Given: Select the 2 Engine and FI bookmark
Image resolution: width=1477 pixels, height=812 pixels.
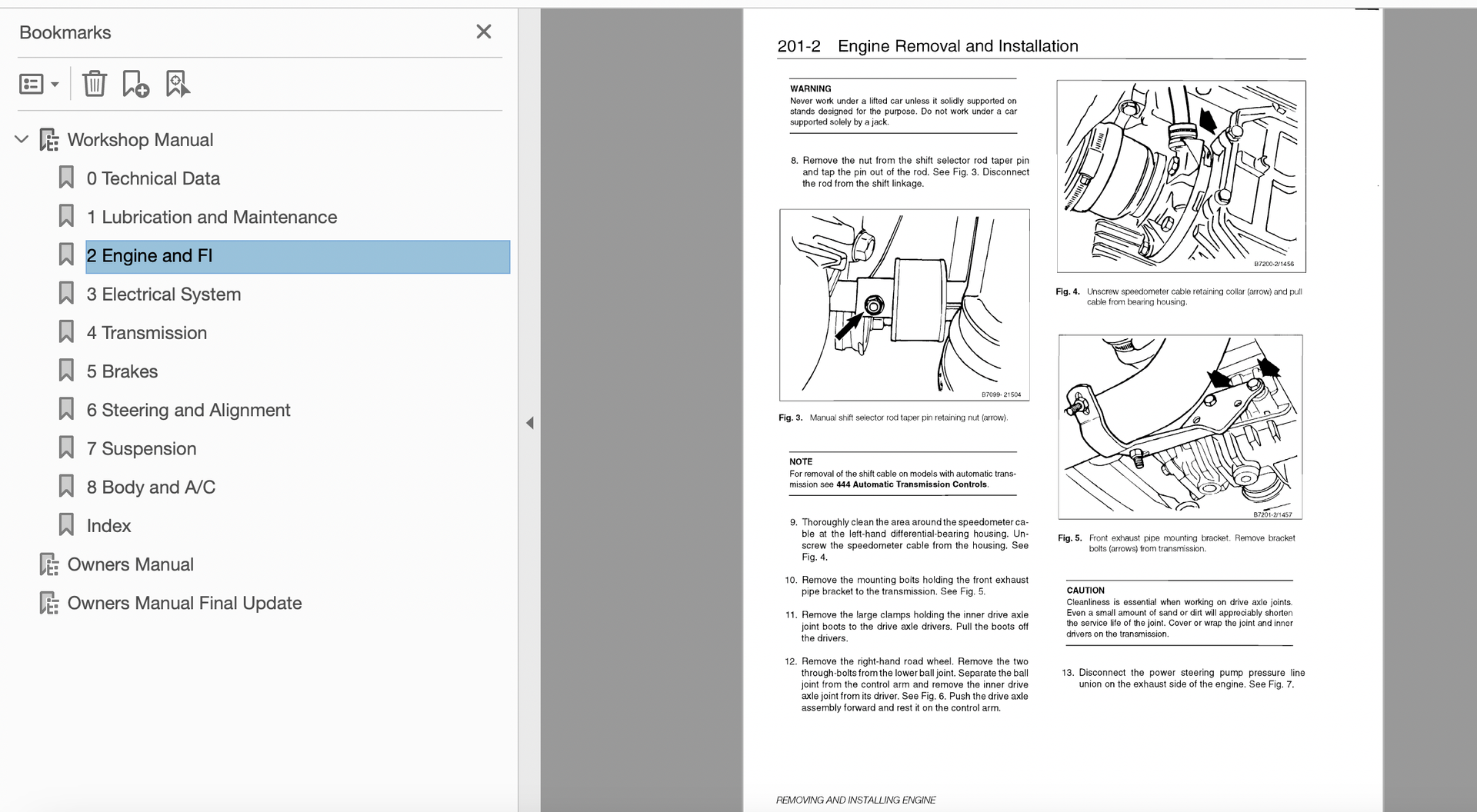Looking at the screenshot, I should [149, 256].
